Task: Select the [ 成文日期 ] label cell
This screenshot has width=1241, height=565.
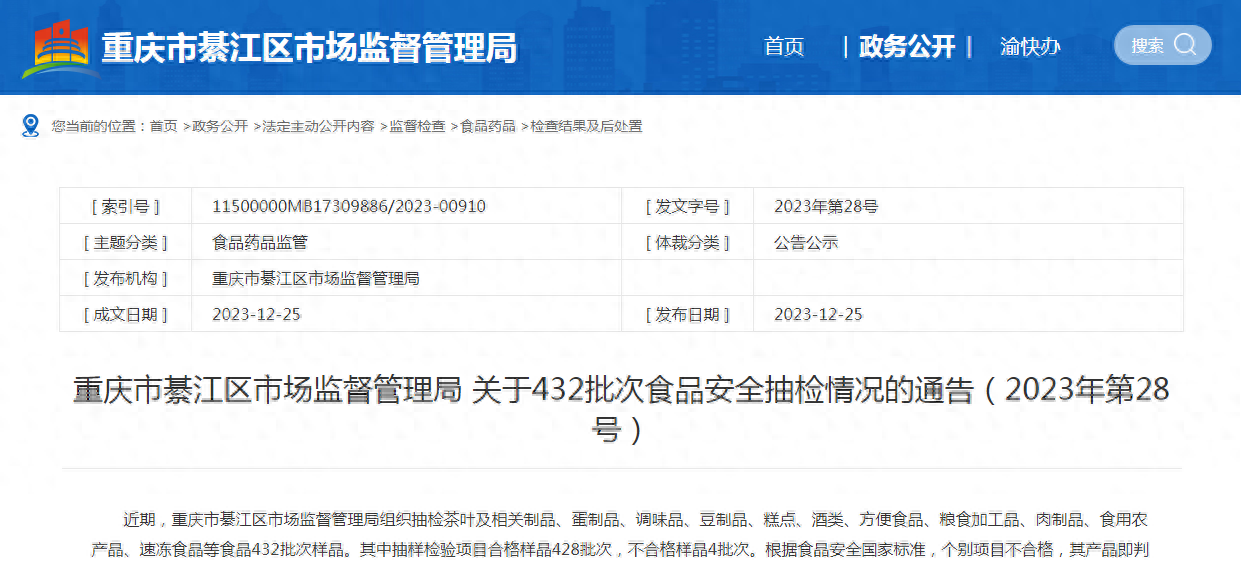Action: point(126,314)
